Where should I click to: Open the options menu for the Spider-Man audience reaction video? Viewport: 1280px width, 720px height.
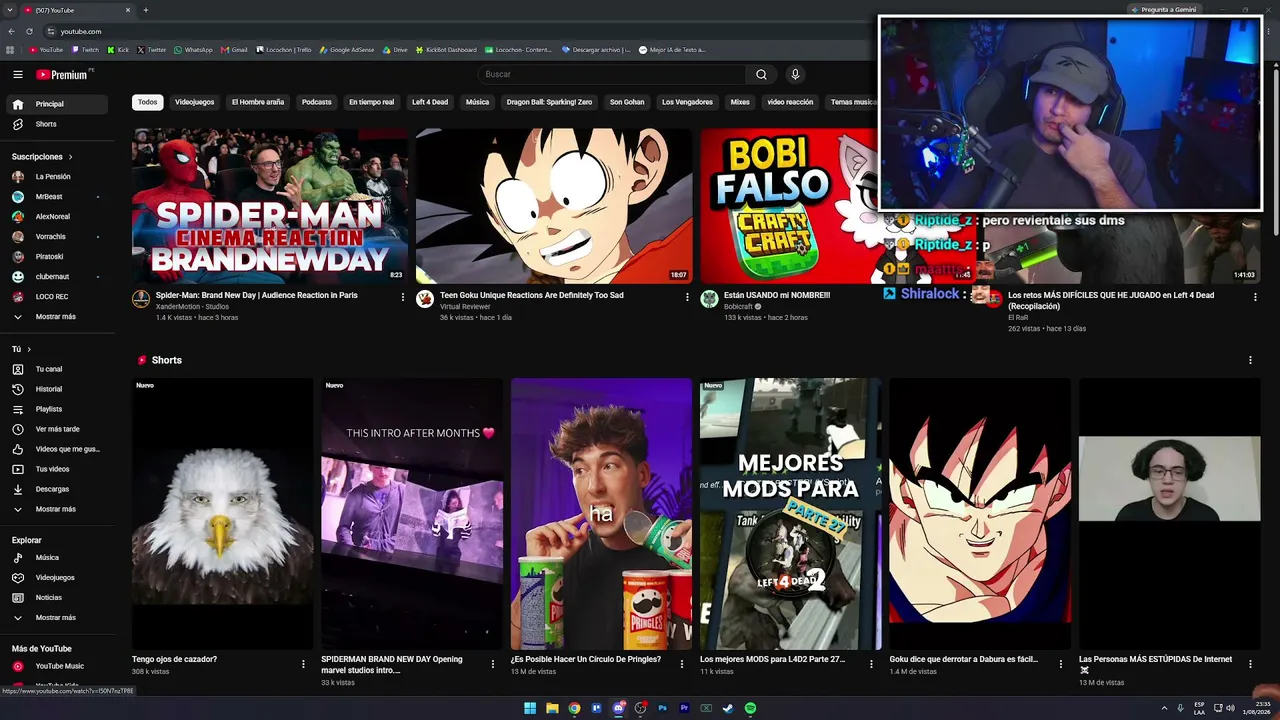[403, 297]
